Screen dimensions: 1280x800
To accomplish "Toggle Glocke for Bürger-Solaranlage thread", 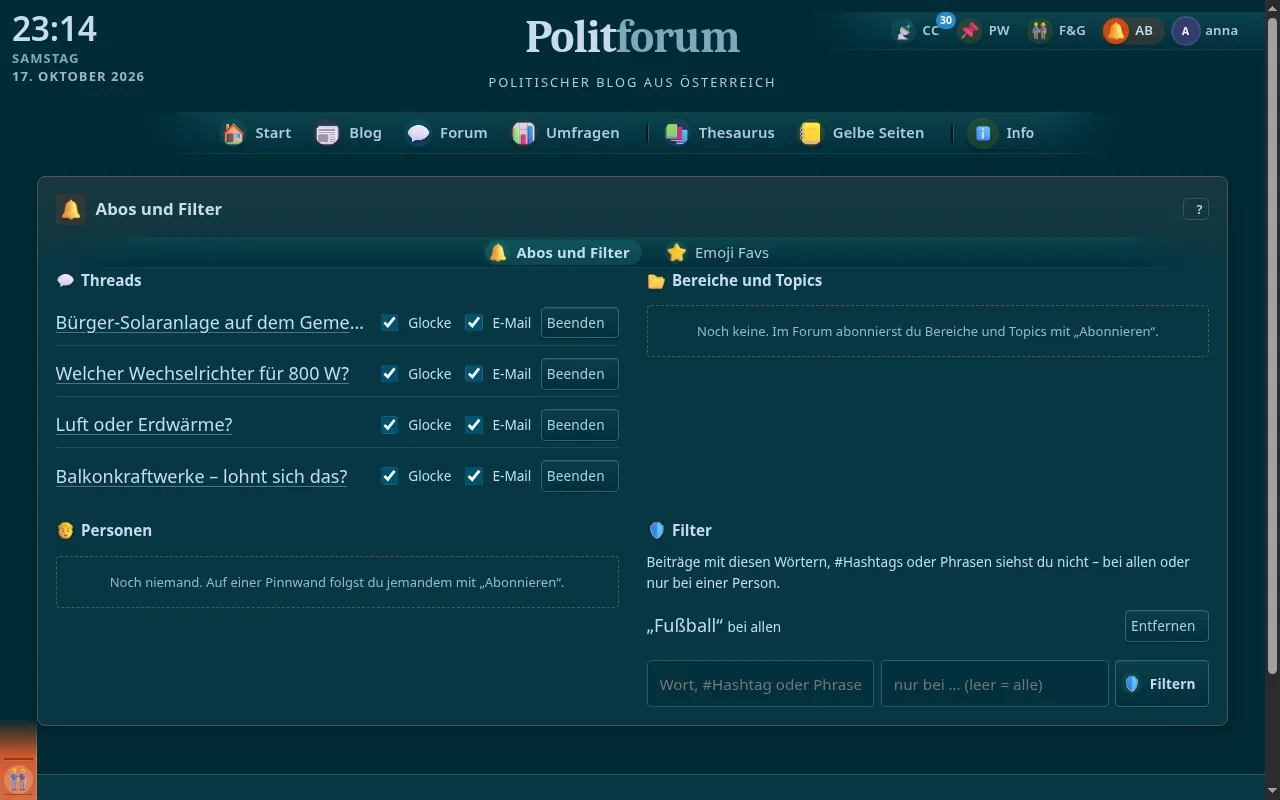I will point(390,323).
